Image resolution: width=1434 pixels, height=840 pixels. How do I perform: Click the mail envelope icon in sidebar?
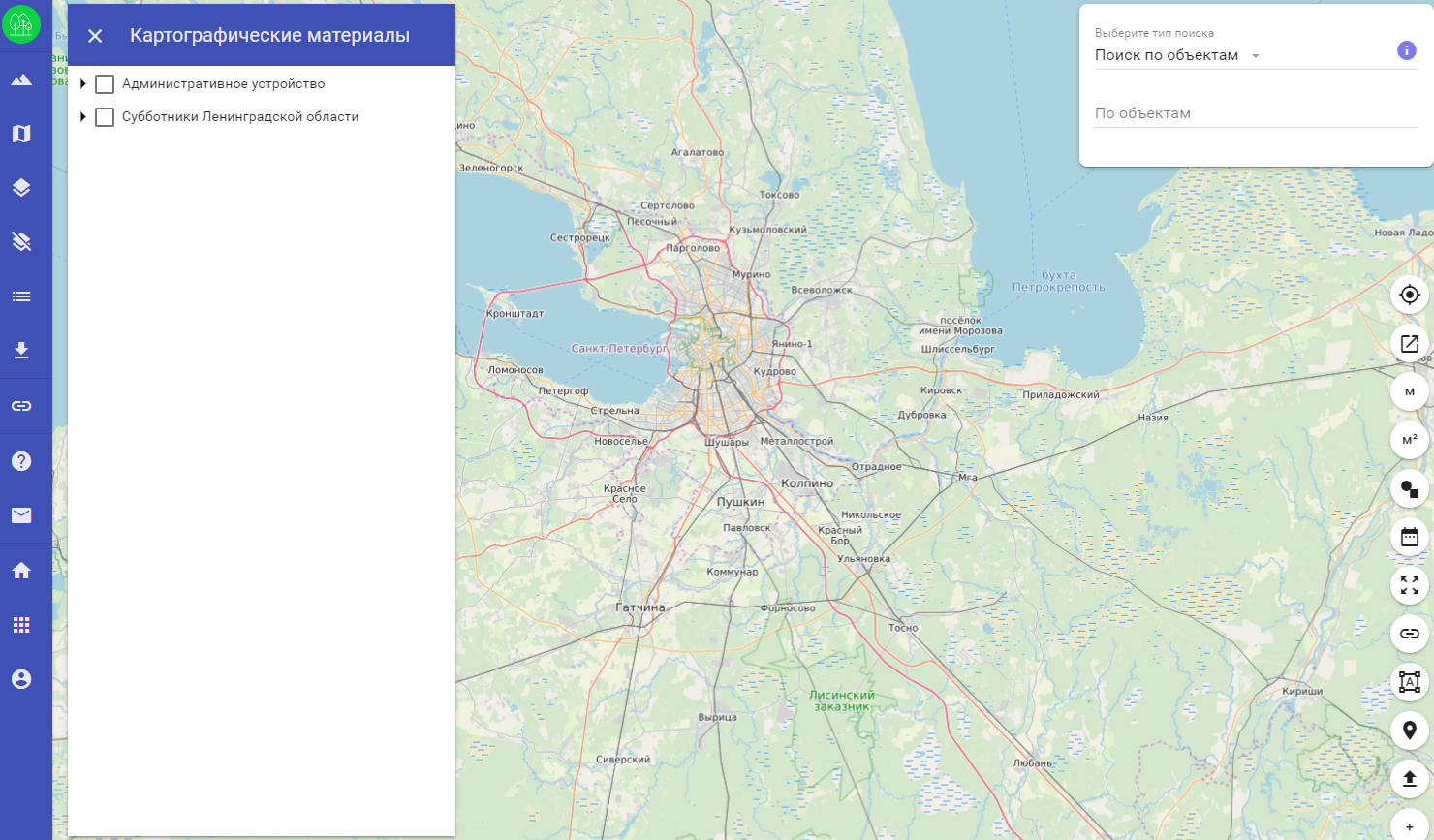tap(21, 515)
